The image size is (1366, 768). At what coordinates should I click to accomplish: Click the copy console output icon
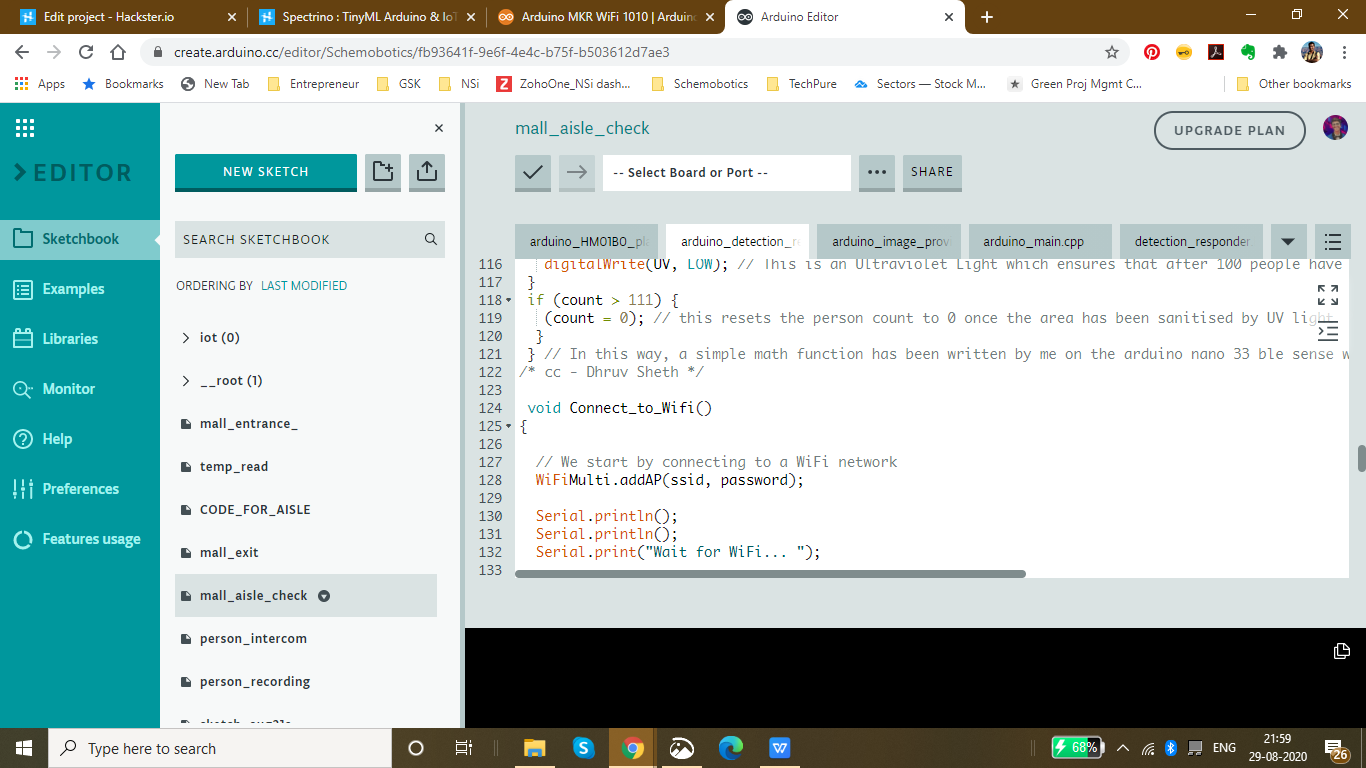pyautogui.click(x=1342, y=651)
